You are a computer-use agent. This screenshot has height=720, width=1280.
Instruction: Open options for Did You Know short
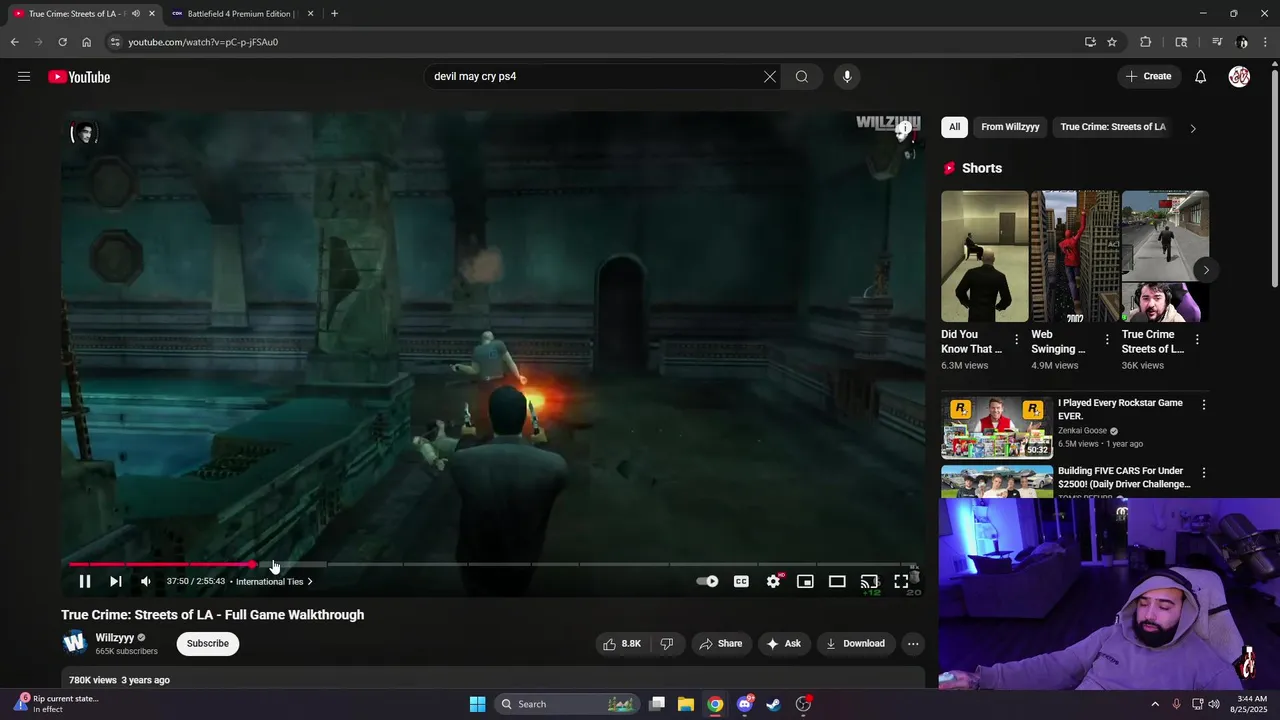(1016, 340)
